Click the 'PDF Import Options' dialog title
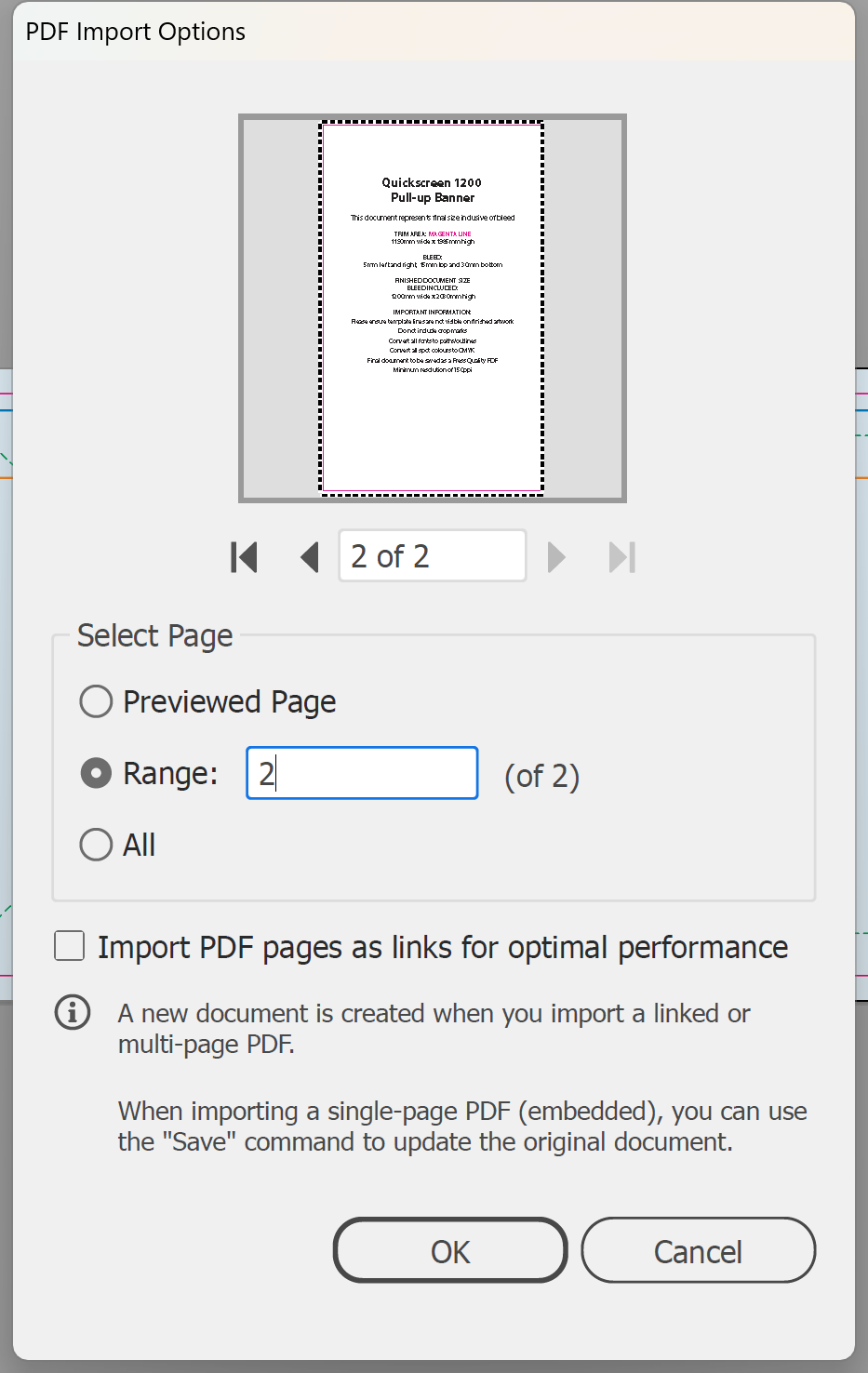 [136, 32]
